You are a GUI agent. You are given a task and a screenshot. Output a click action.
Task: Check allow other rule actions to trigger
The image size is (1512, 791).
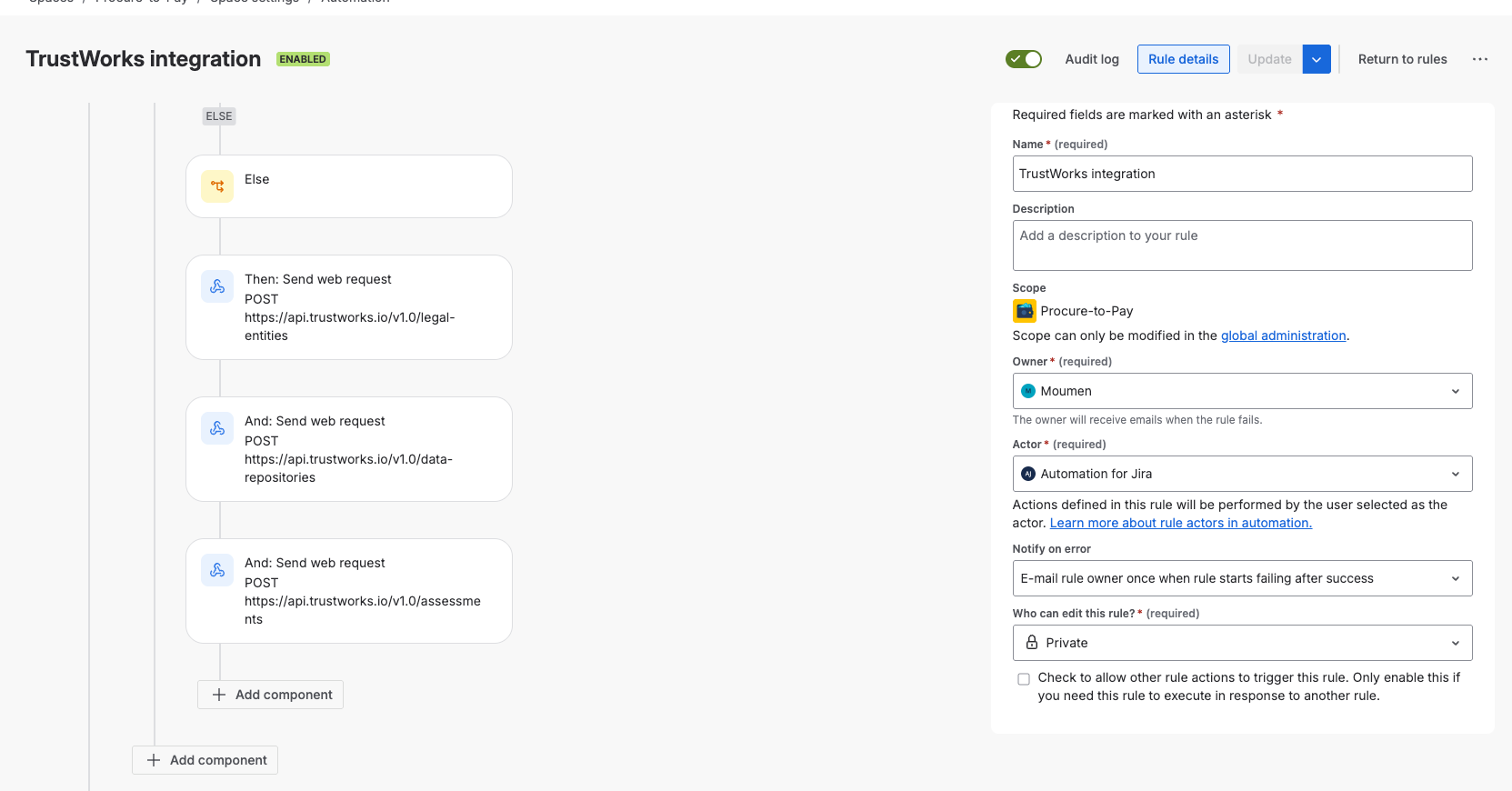coord(1024,678)
